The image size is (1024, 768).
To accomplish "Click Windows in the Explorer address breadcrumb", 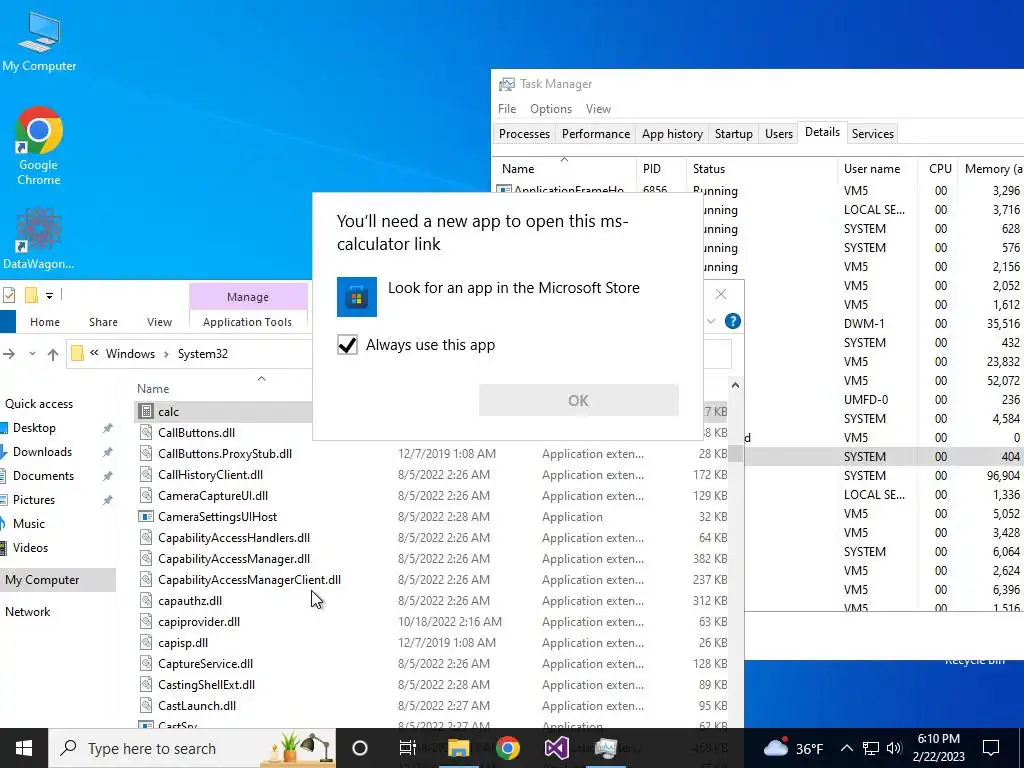I will (130, 354).
